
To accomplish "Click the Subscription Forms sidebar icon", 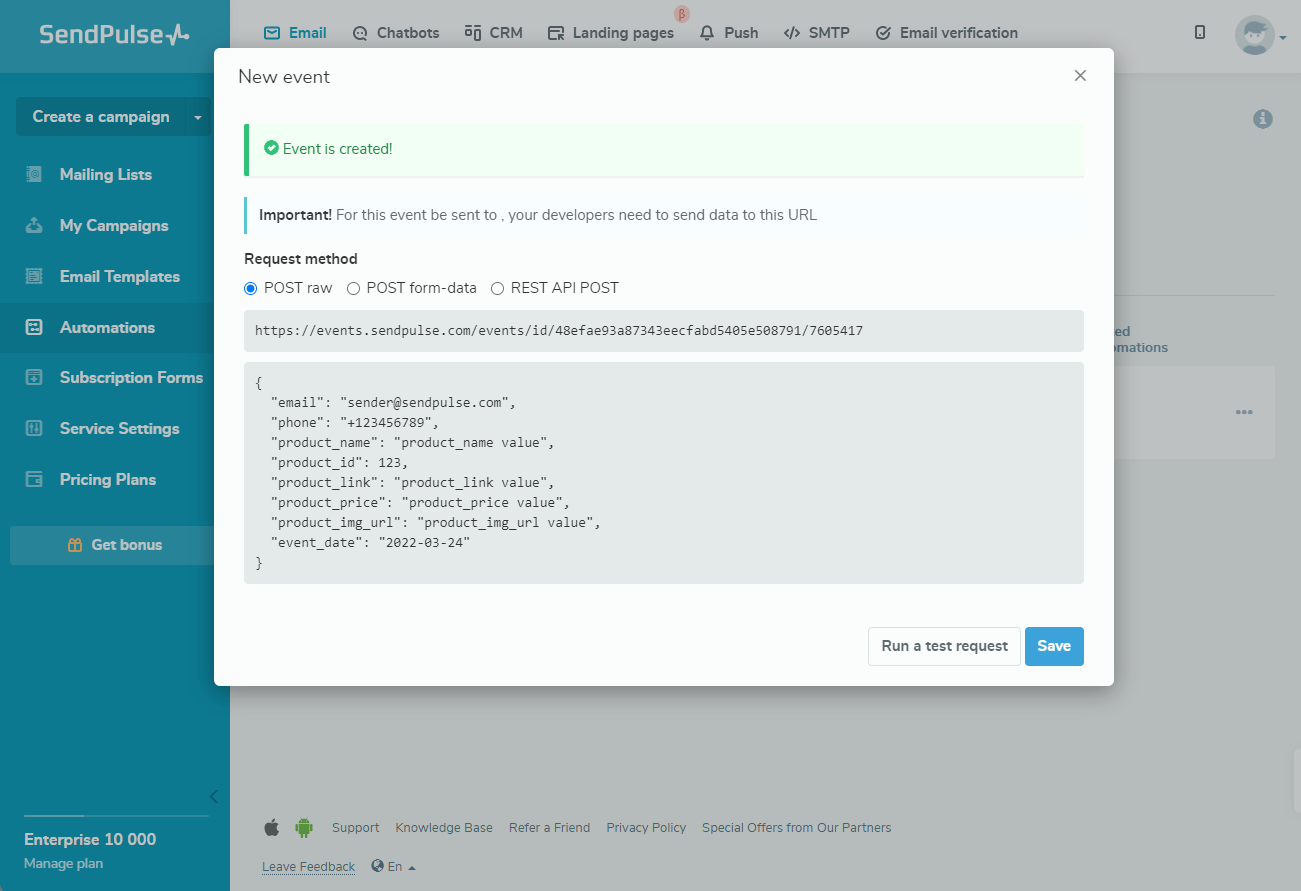I will 34,378.
